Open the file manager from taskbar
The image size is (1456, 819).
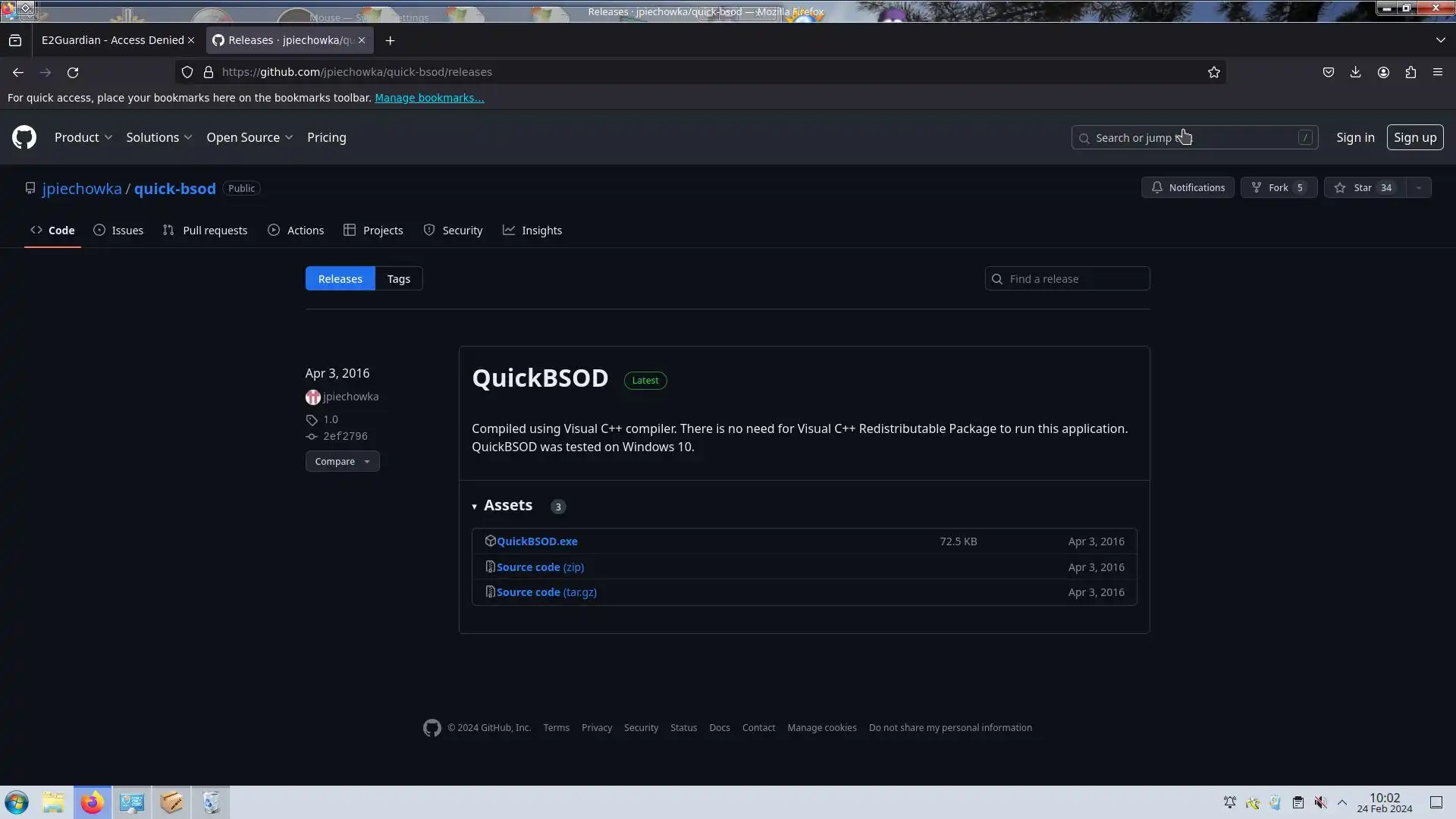pos(53,802)
